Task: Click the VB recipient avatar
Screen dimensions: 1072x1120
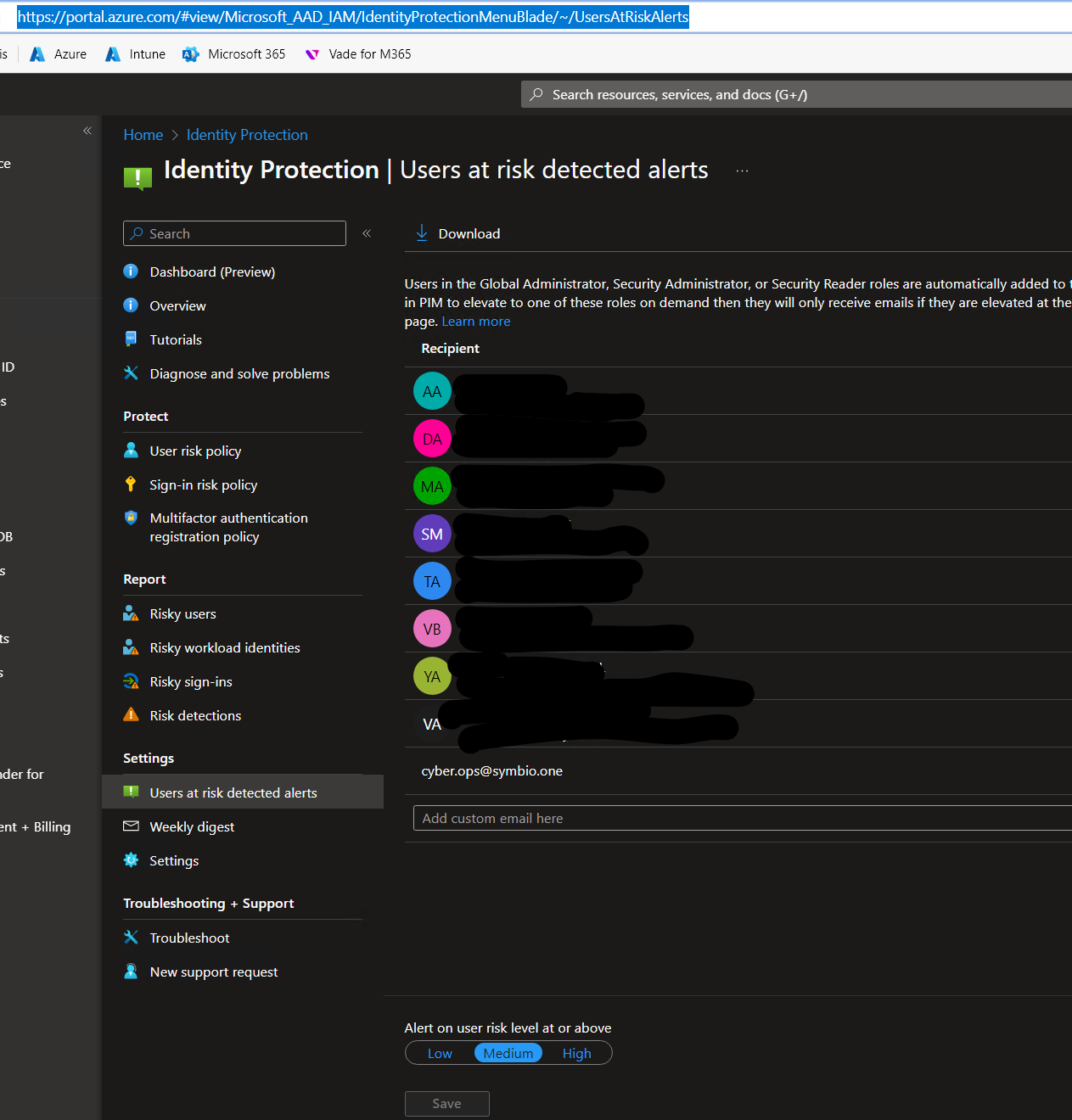Action: click(x=432, y=629)
